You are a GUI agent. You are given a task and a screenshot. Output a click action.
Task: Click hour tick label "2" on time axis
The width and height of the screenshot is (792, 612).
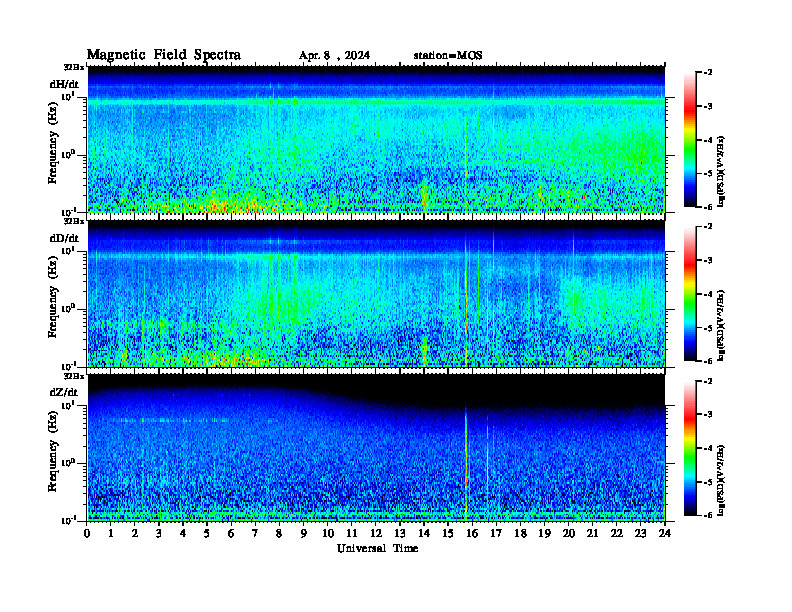point(135,533)
